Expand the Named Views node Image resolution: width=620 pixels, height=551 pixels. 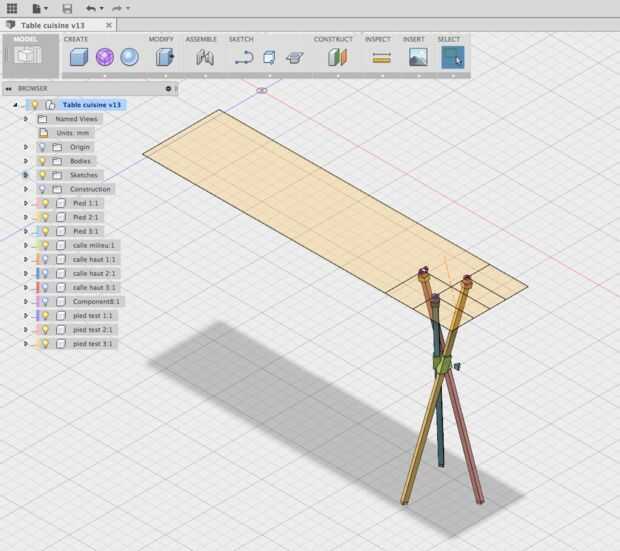[26, 119]
